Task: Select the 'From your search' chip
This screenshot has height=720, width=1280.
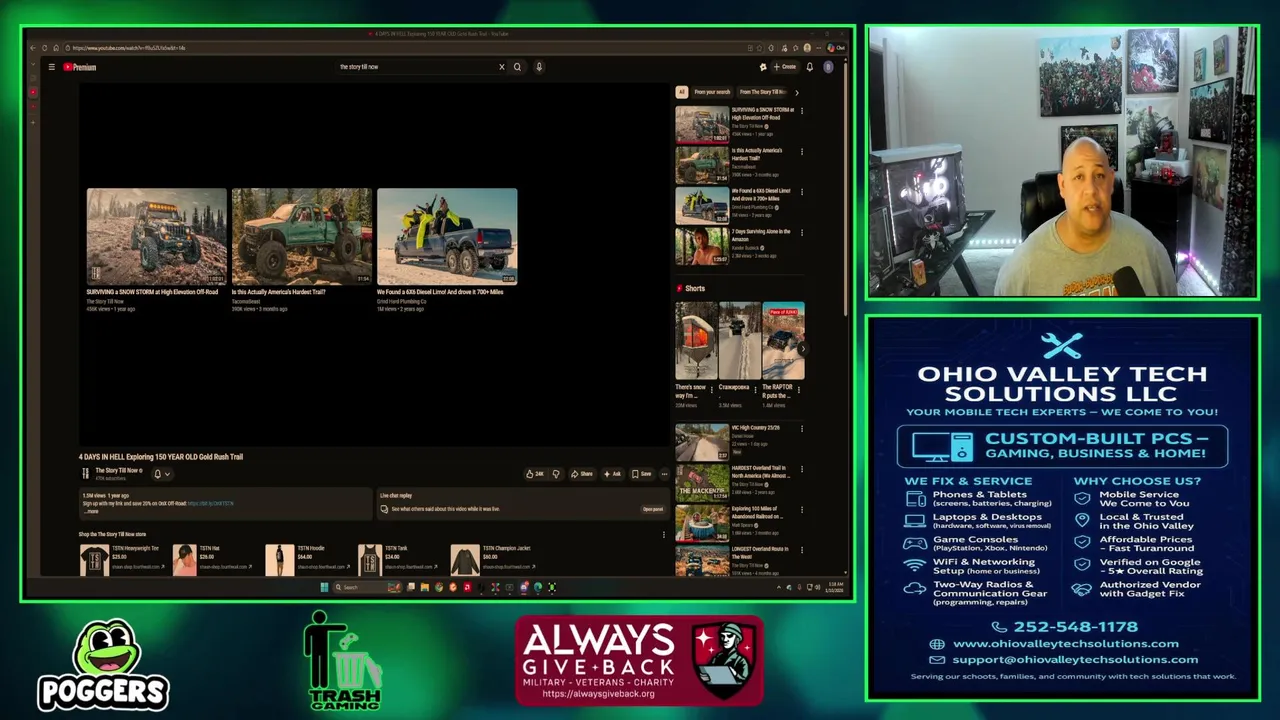Action: tap(712, 92)
